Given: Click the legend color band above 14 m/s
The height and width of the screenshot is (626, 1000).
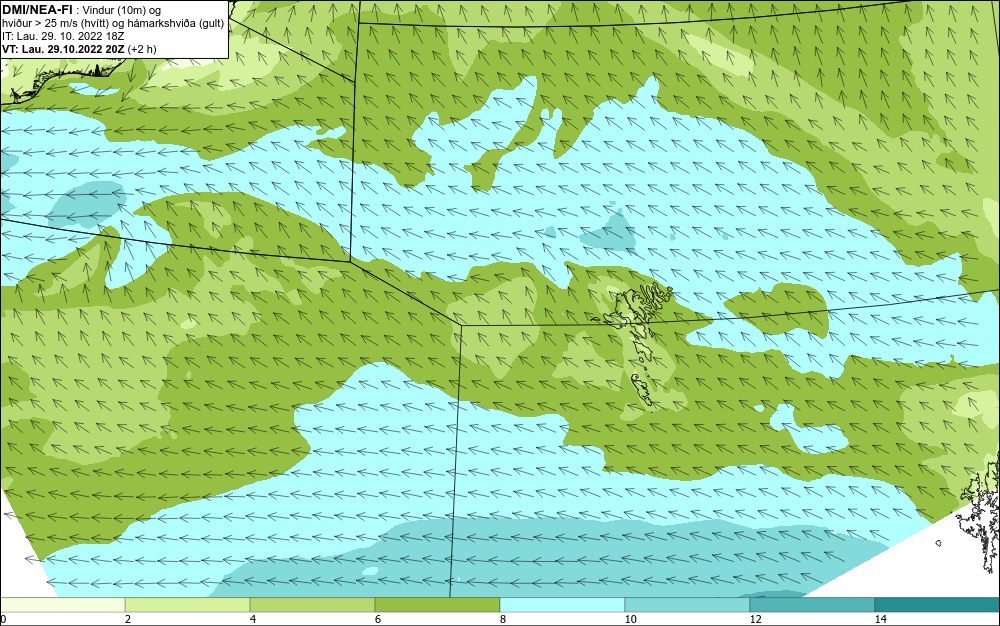Looking at the screenshot, I should 938,605.
